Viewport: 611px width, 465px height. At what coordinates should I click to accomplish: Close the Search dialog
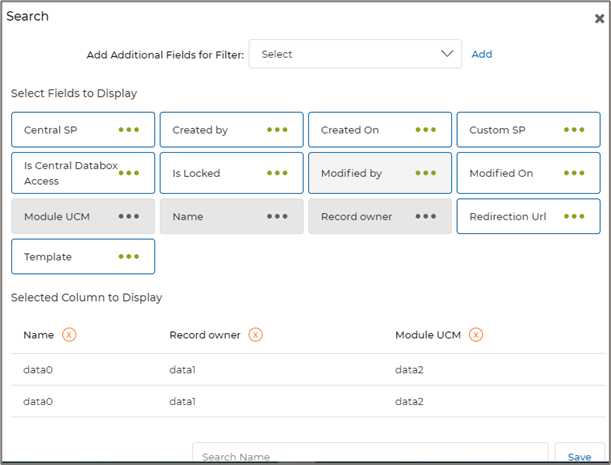(598, 18)
